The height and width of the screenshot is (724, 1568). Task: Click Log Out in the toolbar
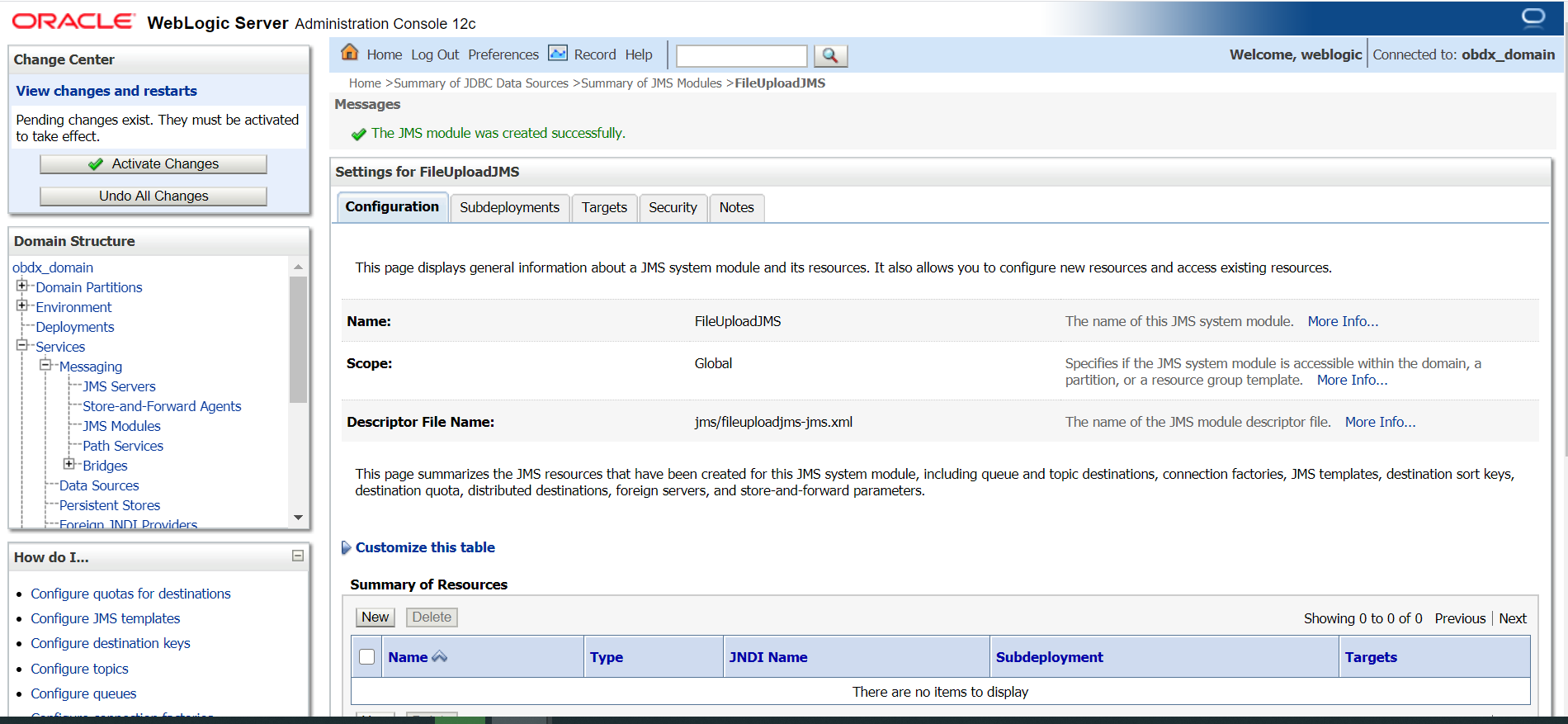click(x=435, y=54)
